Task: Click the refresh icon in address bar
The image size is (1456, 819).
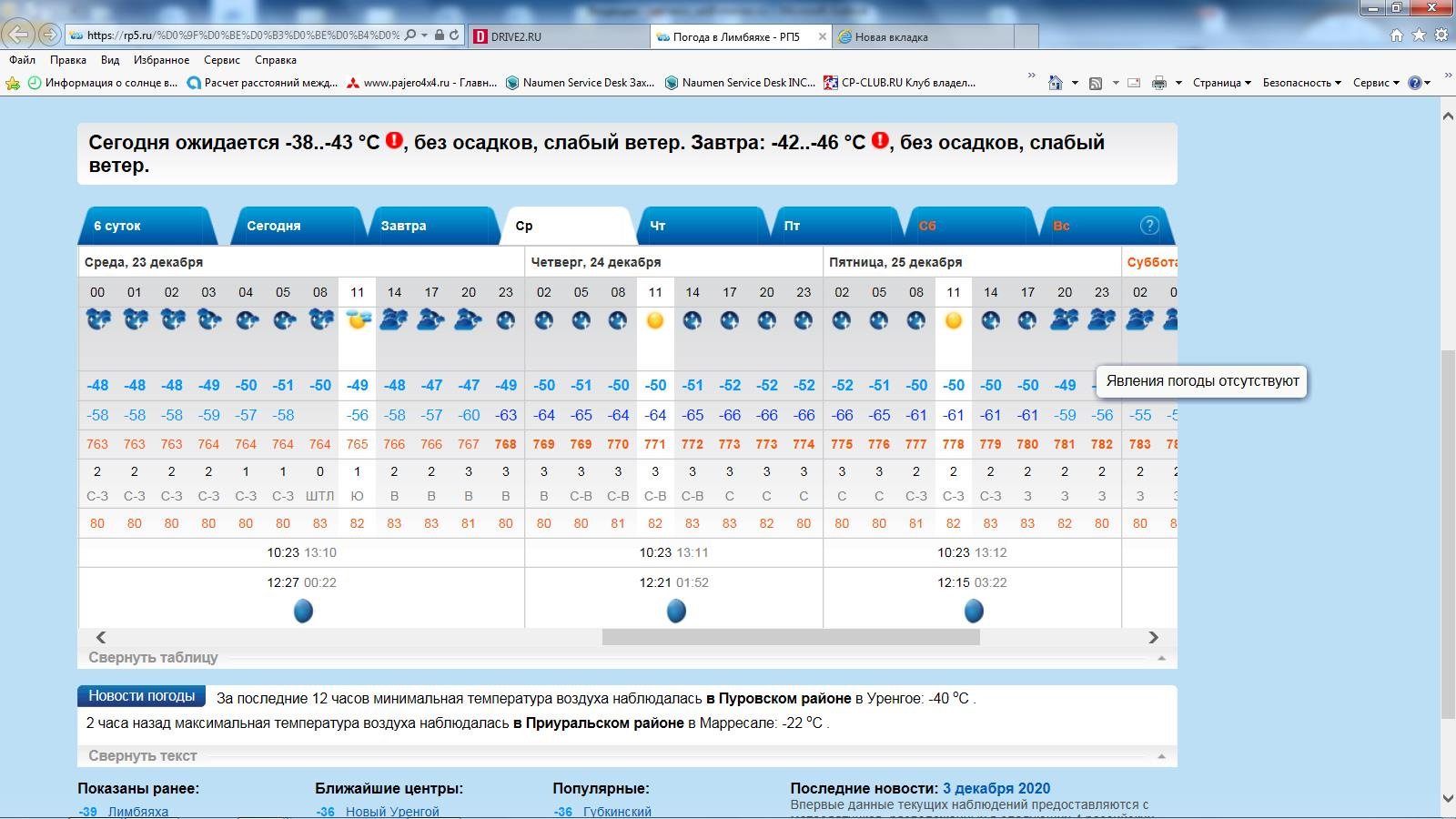Action: click(455, 35)
